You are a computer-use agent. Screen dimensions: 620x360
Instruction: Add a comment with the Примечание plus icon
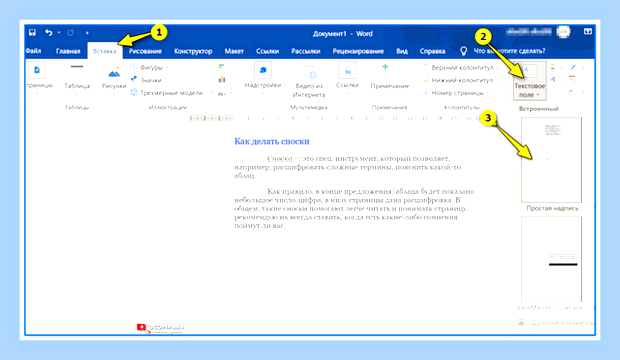click(x=385, y=67)
